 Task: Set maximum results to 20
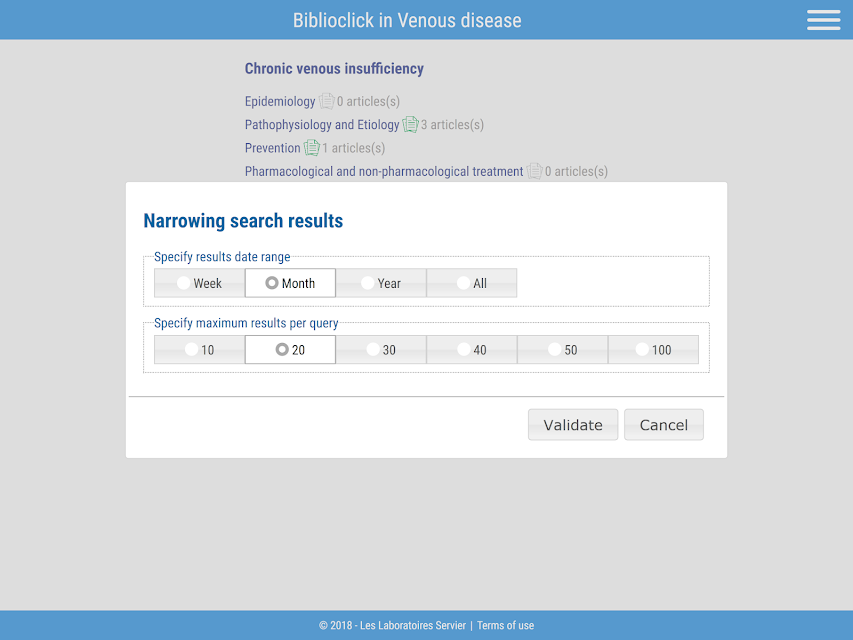(x=290, y=349)
